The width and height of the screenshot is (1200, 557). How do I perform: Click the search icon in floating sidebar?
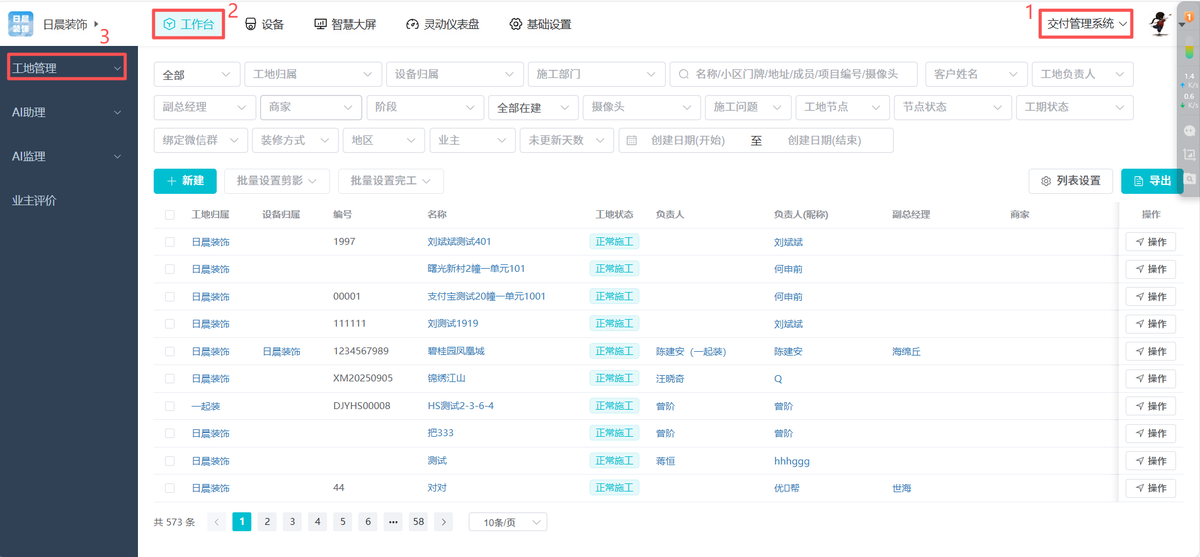pyautogui.click(x=1189, y=178)
